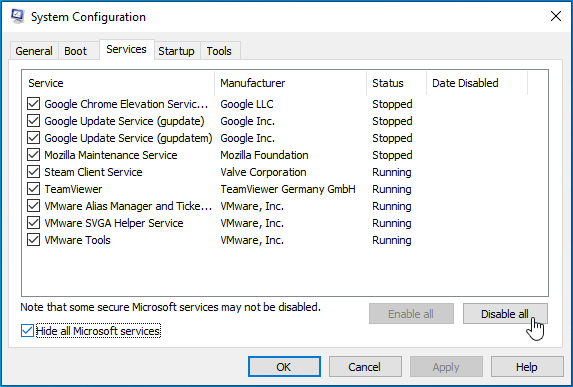The height and width of the screenshot is (387, 573).
Task: Select the TeamViewer service name
Action: [x=73, y=189]
